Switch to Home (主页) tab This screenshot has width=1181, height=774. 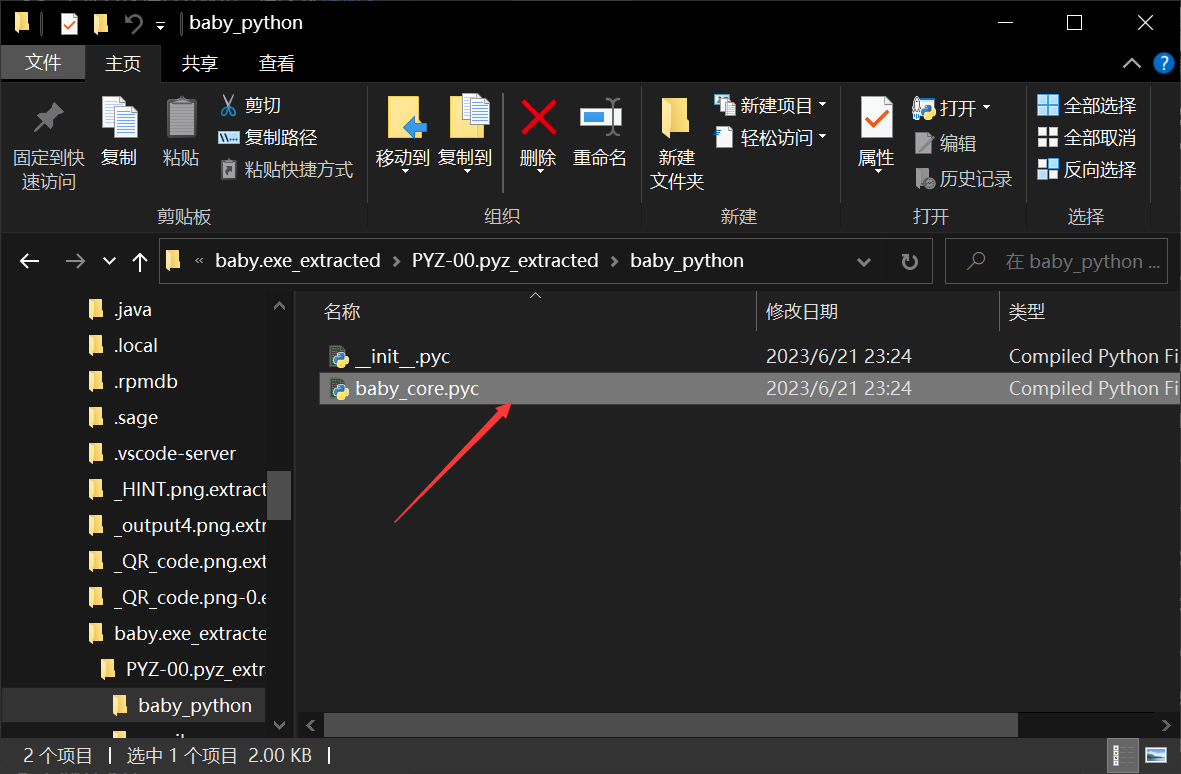point(123,63)
